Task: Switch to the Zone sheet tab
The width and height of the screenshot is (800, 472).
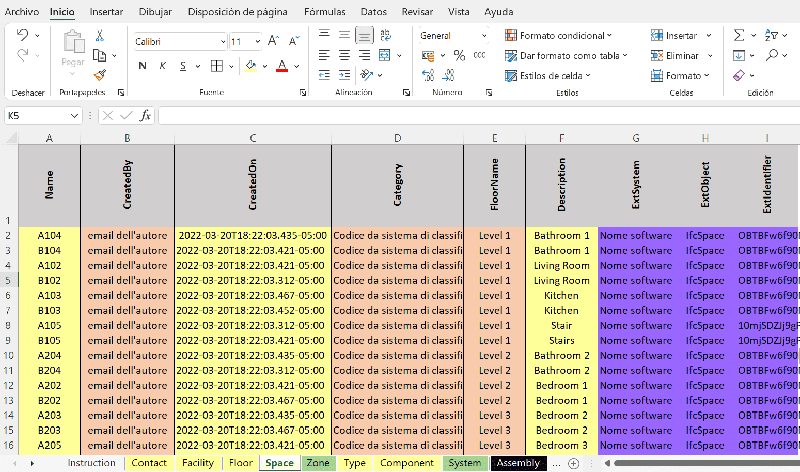Action: 318,463
